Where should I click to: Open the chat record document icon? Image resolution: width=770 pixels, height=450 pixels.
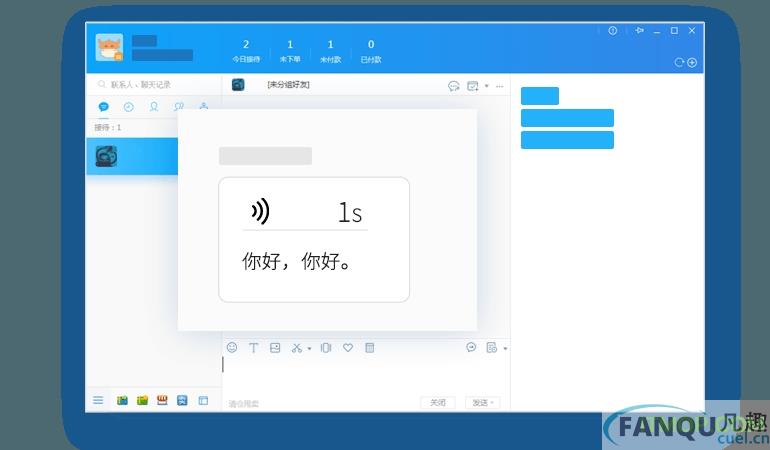pos(492,348)
